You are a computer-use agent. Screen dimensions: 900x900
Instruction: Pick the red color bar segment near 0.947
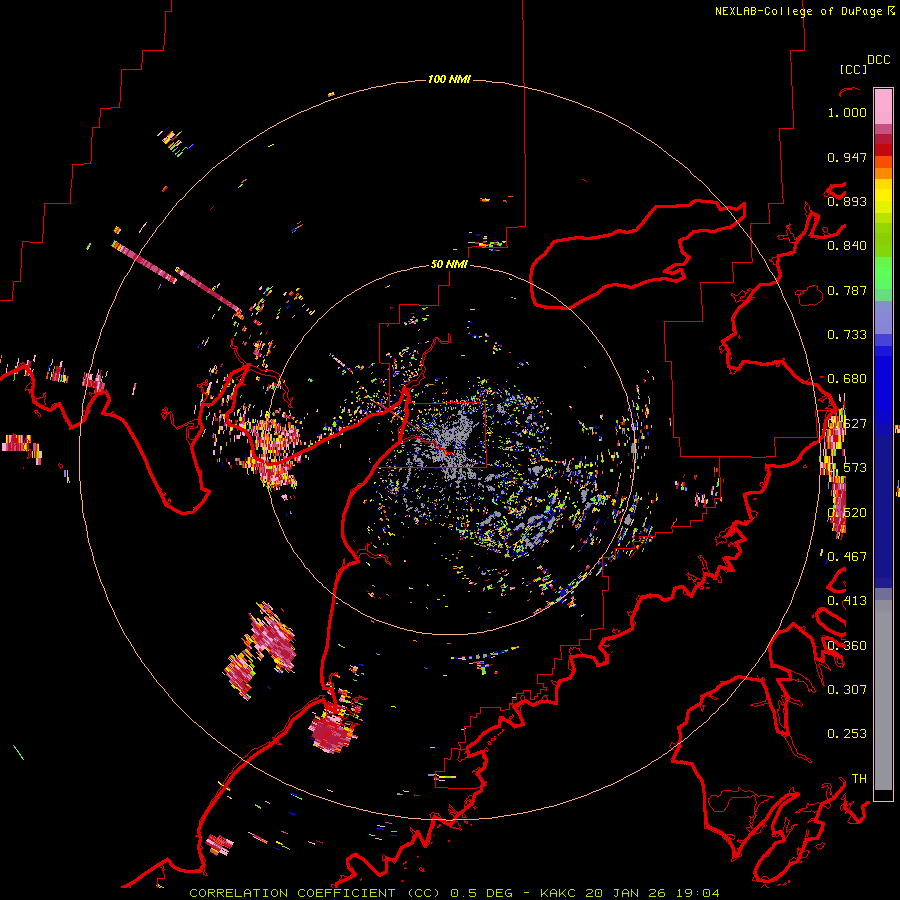(x=883, y=150)
